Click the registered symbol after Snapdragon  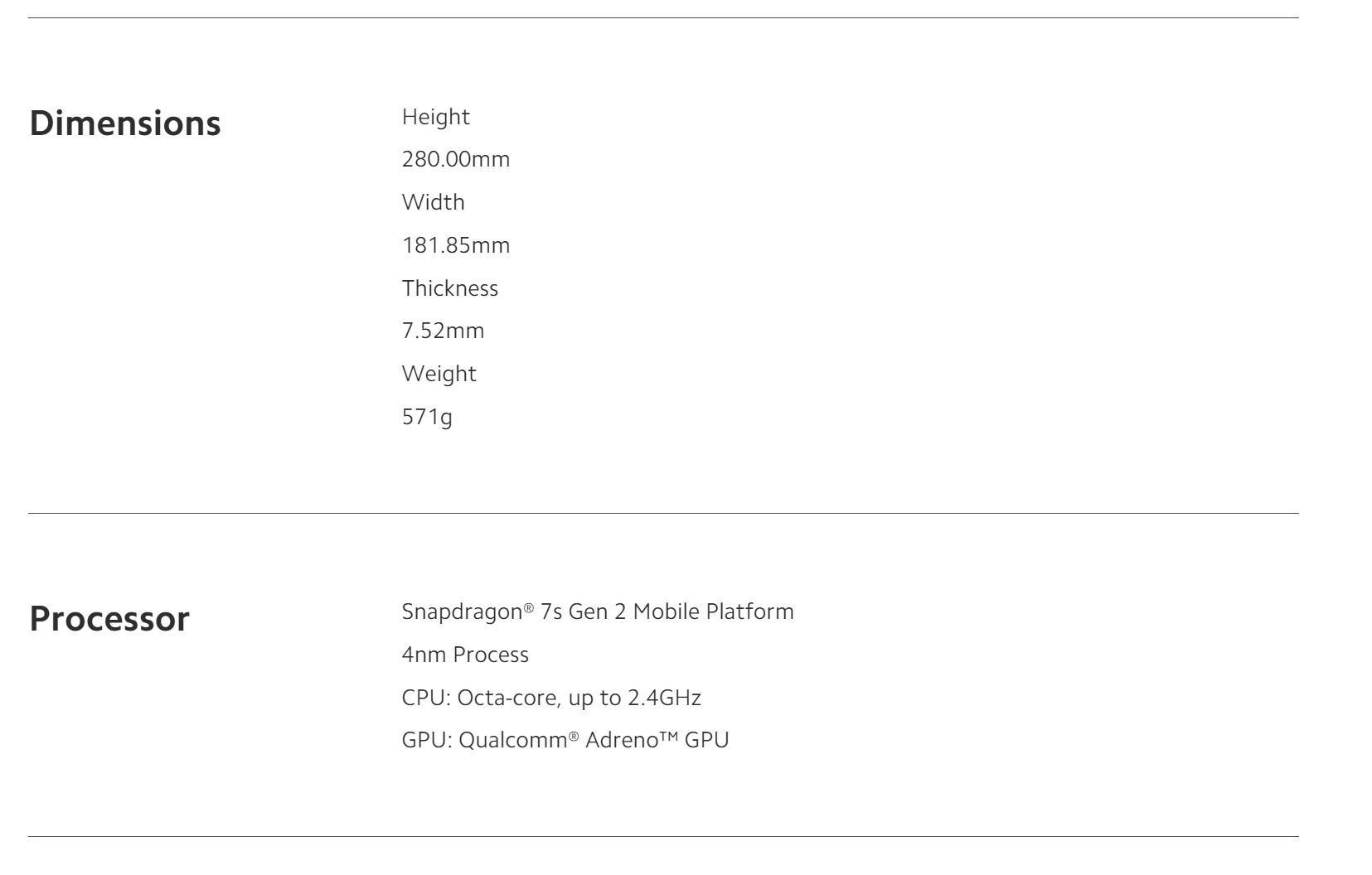coord(529,608)
